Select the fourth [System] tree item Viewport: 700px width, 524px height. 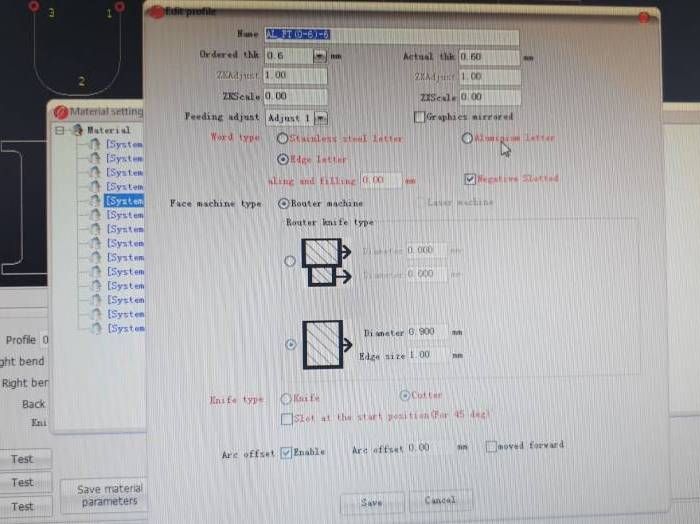[x=125, y=187]
